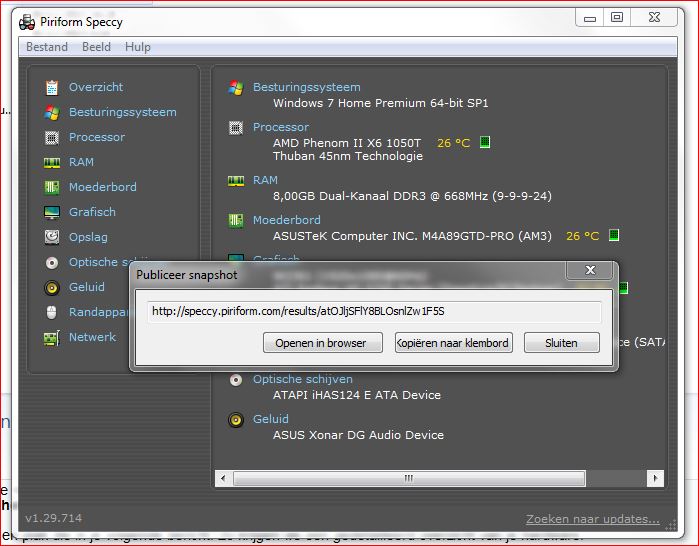Click the Overzicht clipboard icon in sidebar
Image resolution: width=699 pixels, height=546 pixels.
(x=52, y=87)
